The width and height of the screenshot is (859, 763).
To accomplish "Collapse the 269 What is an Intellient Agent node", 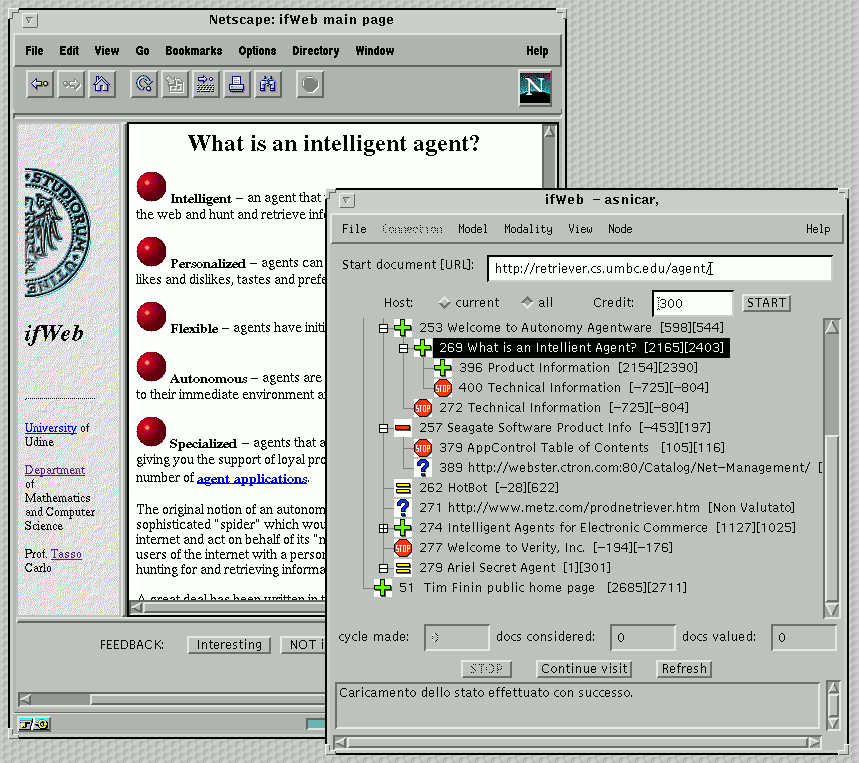I will pyautogui.click(x=403, y=348).
